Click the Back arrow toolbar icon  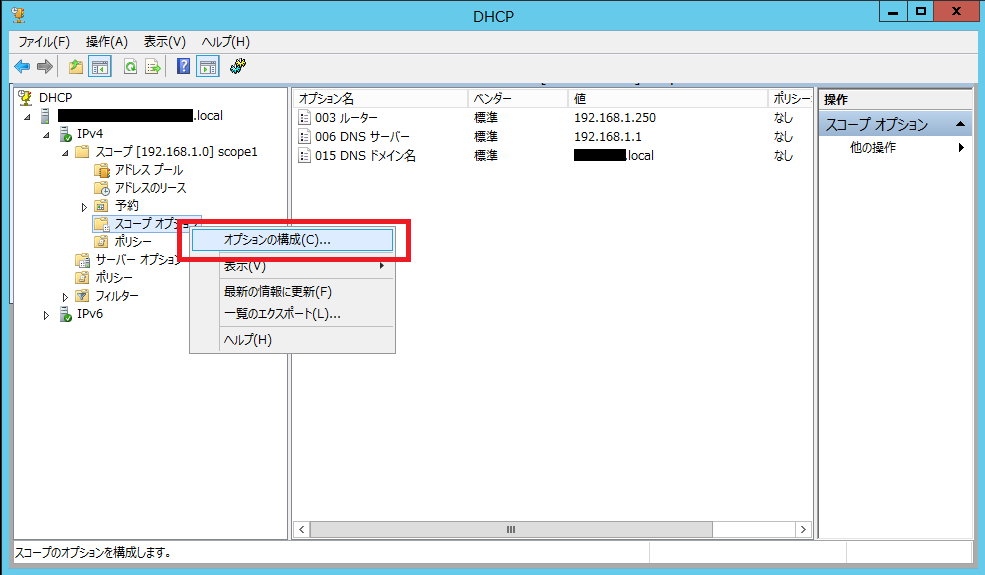[21, 67]
